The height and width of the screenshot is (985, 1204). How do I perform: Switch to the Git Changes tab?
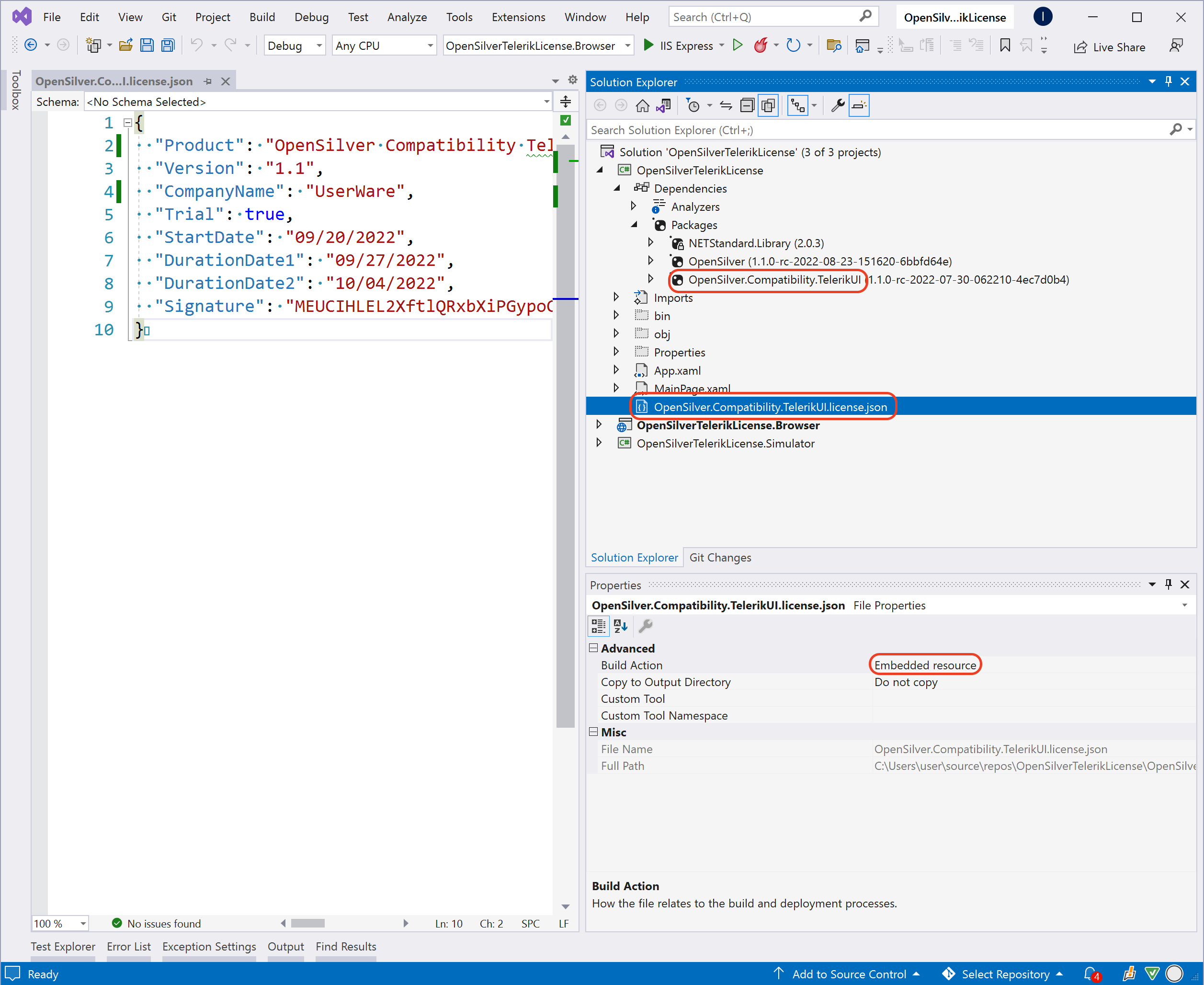[x=720, y=558]
